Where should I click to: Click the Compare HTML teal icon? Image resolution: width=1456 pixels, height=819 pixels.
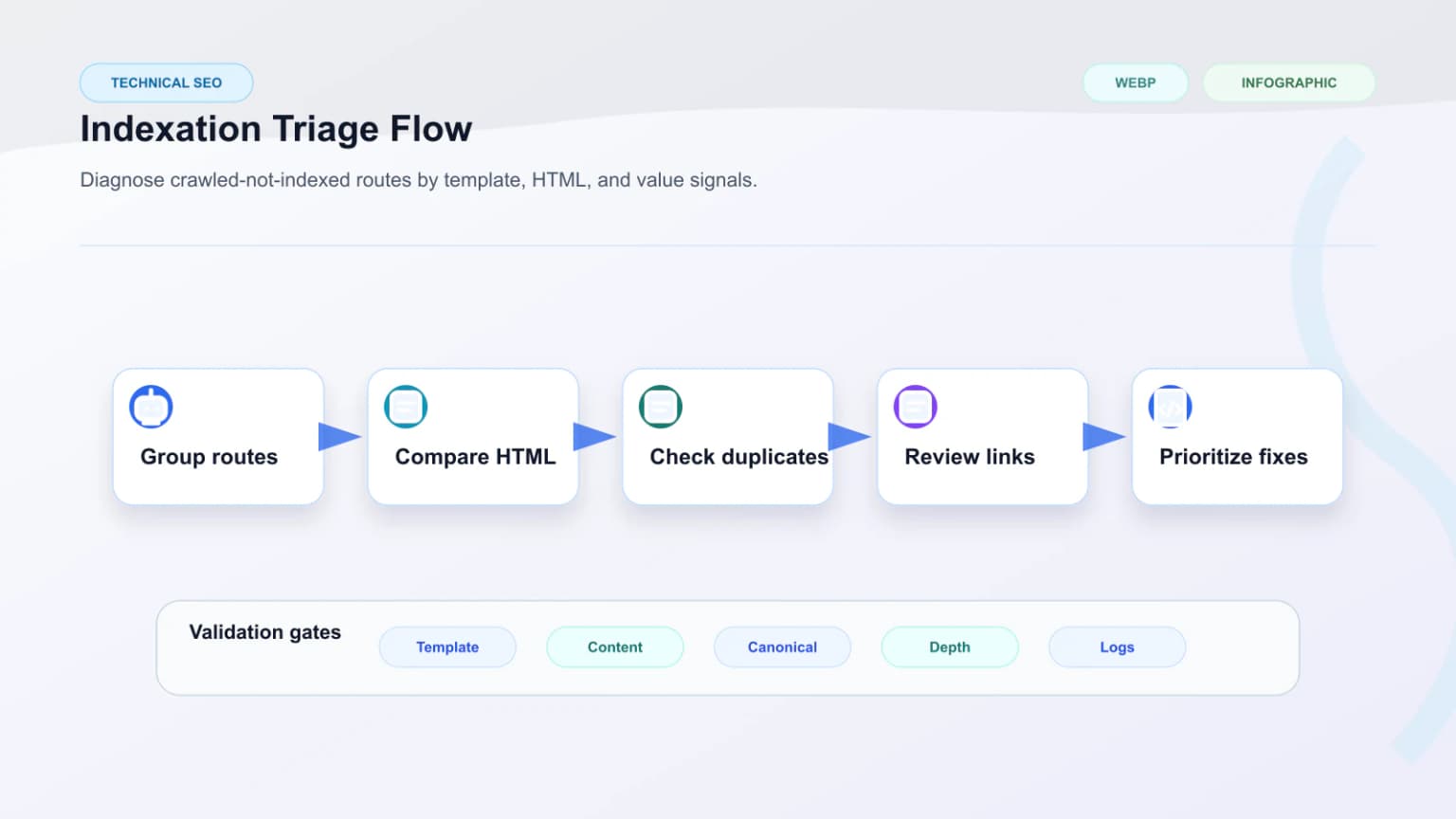(406, 407)
